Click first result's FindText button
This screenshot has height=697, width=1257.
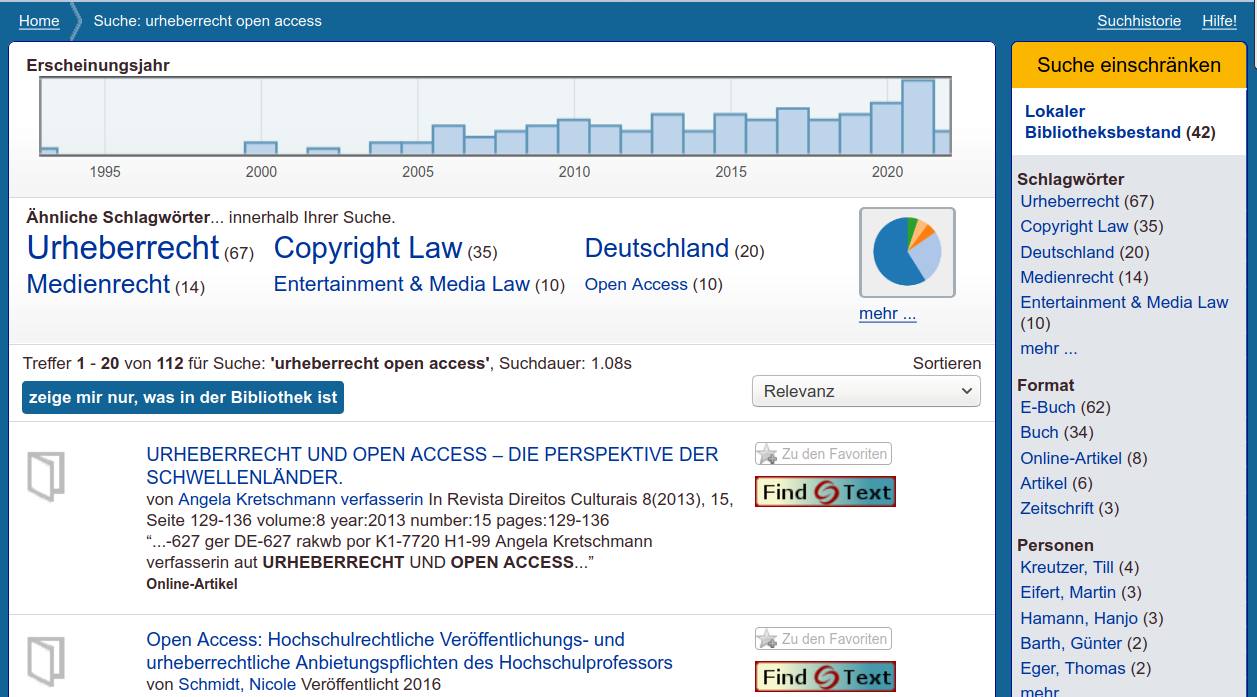825,492
